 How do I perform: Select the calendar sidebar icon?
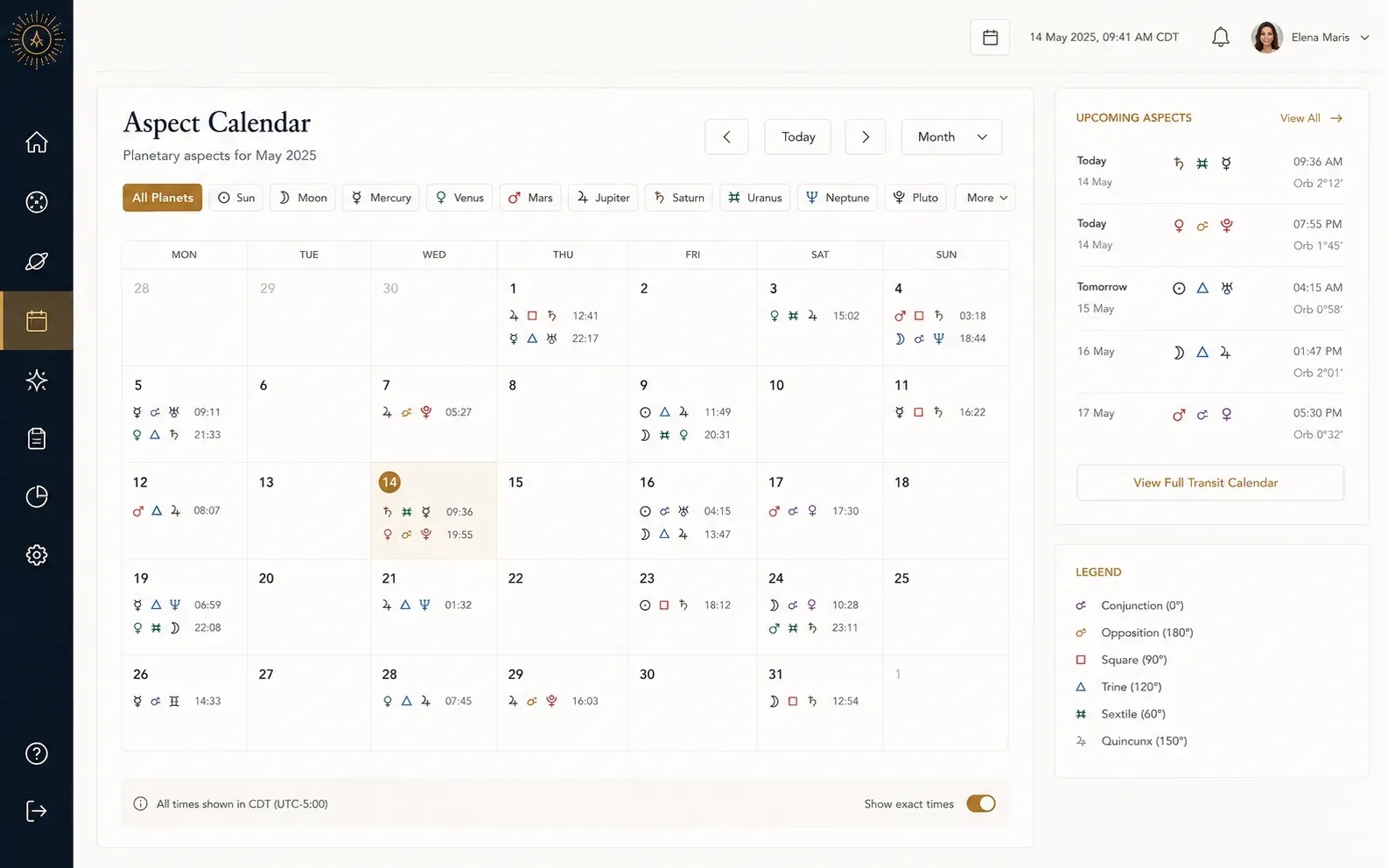(x=37, y=321)
